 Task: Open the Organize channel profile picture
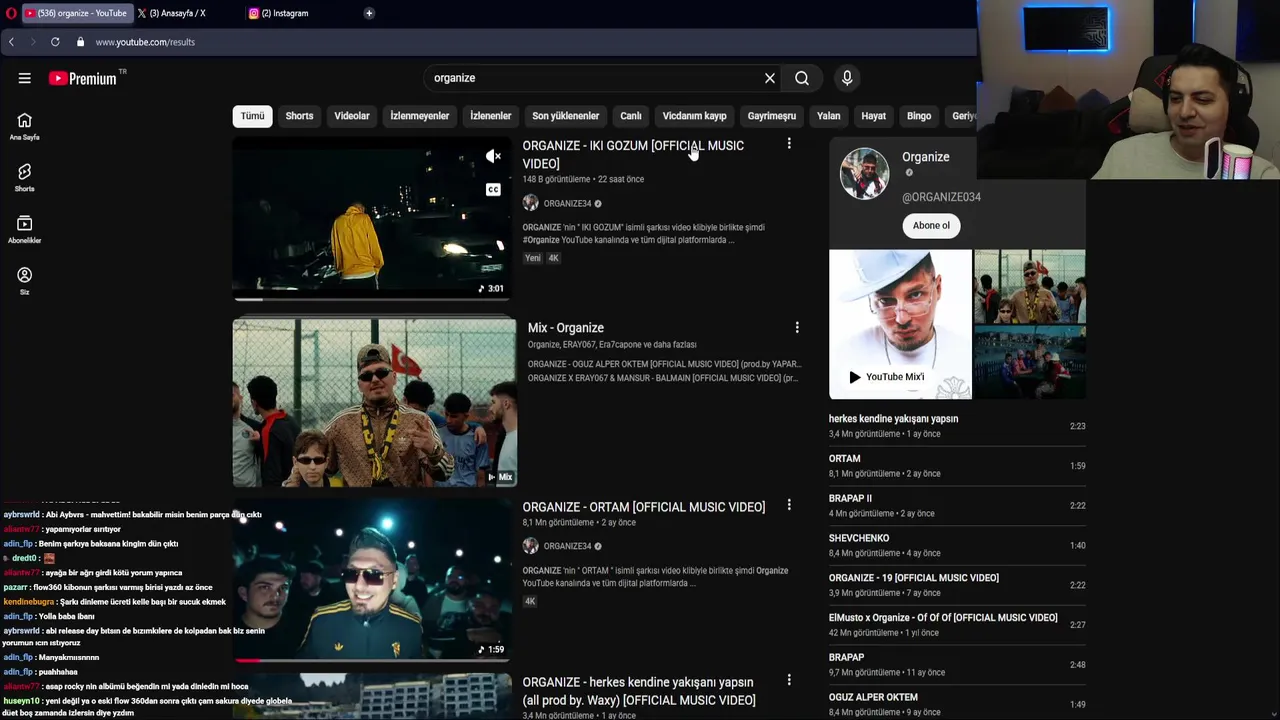(864, 174)
